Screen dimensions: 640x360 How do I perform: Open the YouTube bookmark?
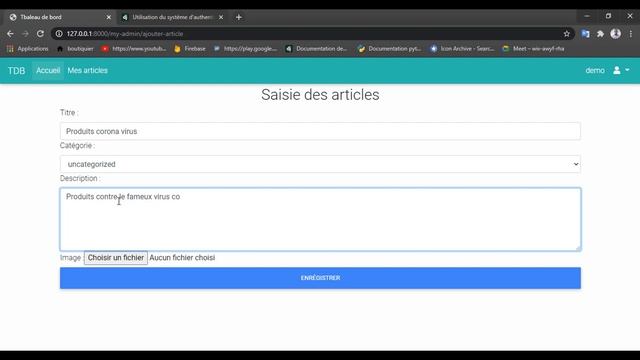(x=134, y=49)
